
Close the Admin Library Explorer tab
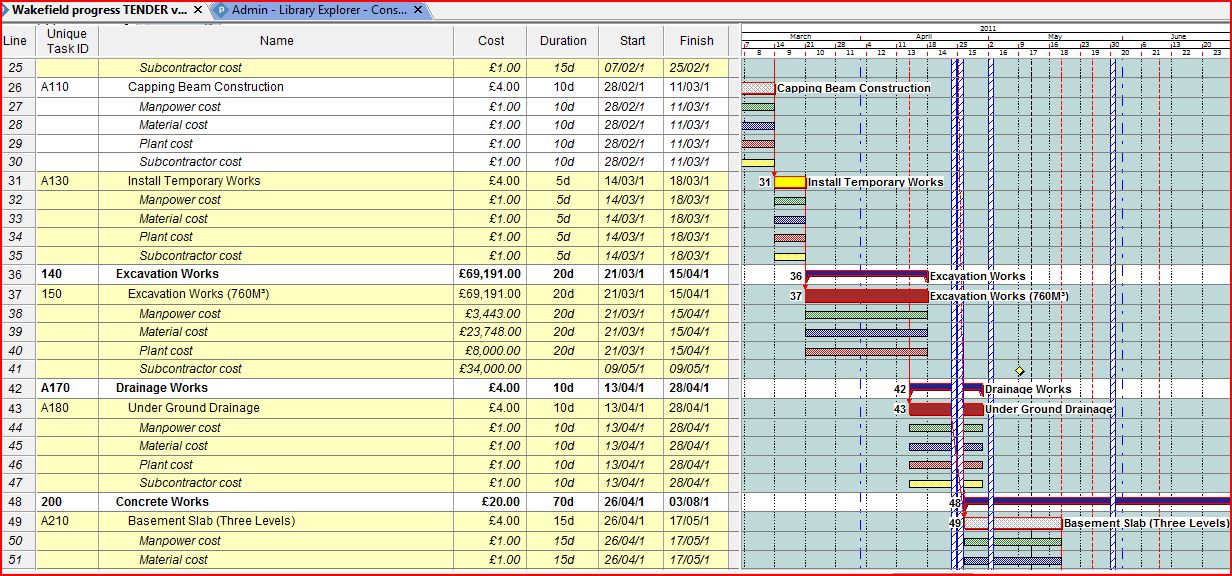pos(417,10)
